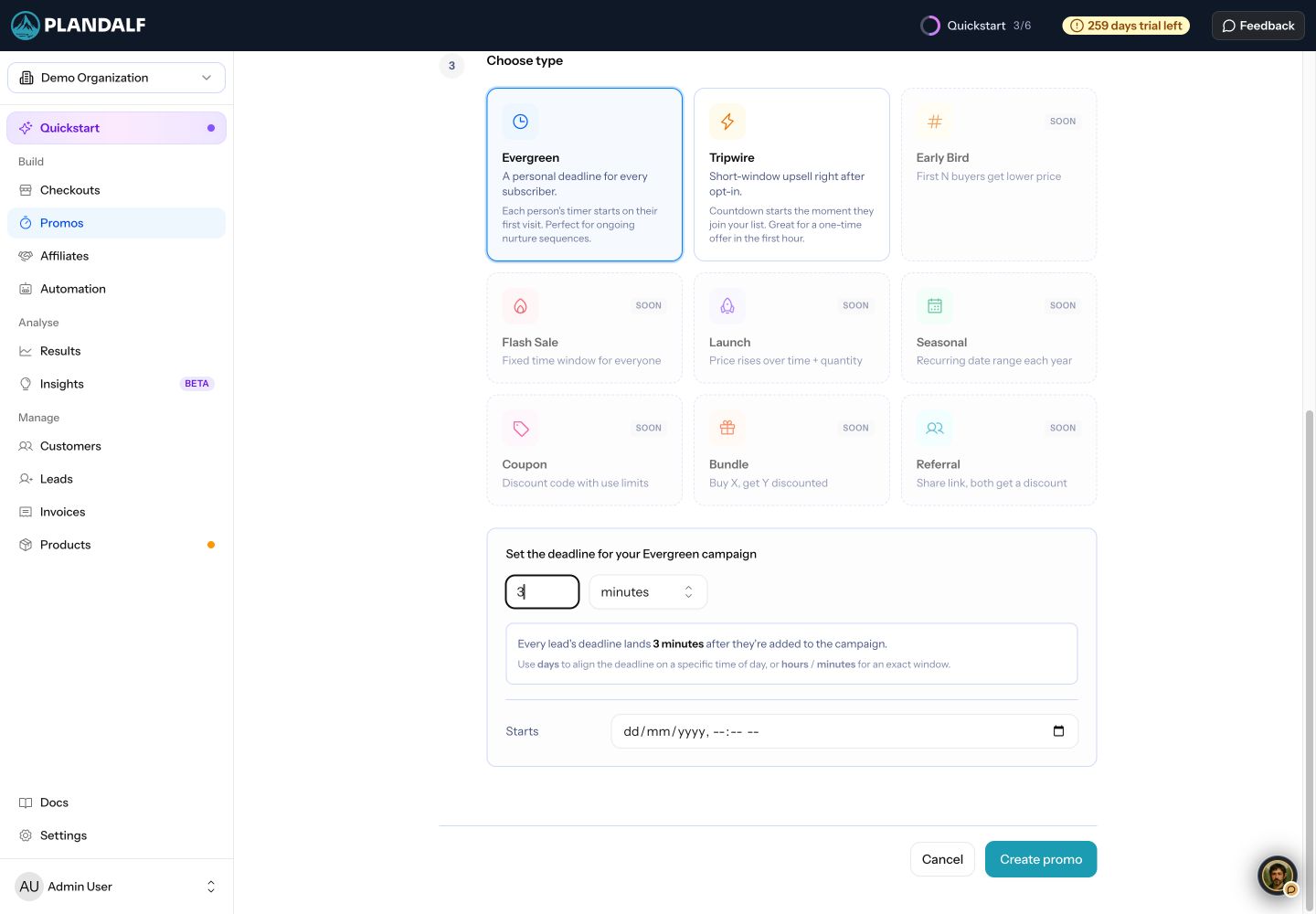Click the Evergreen clock icon

(x=520, y=122)
